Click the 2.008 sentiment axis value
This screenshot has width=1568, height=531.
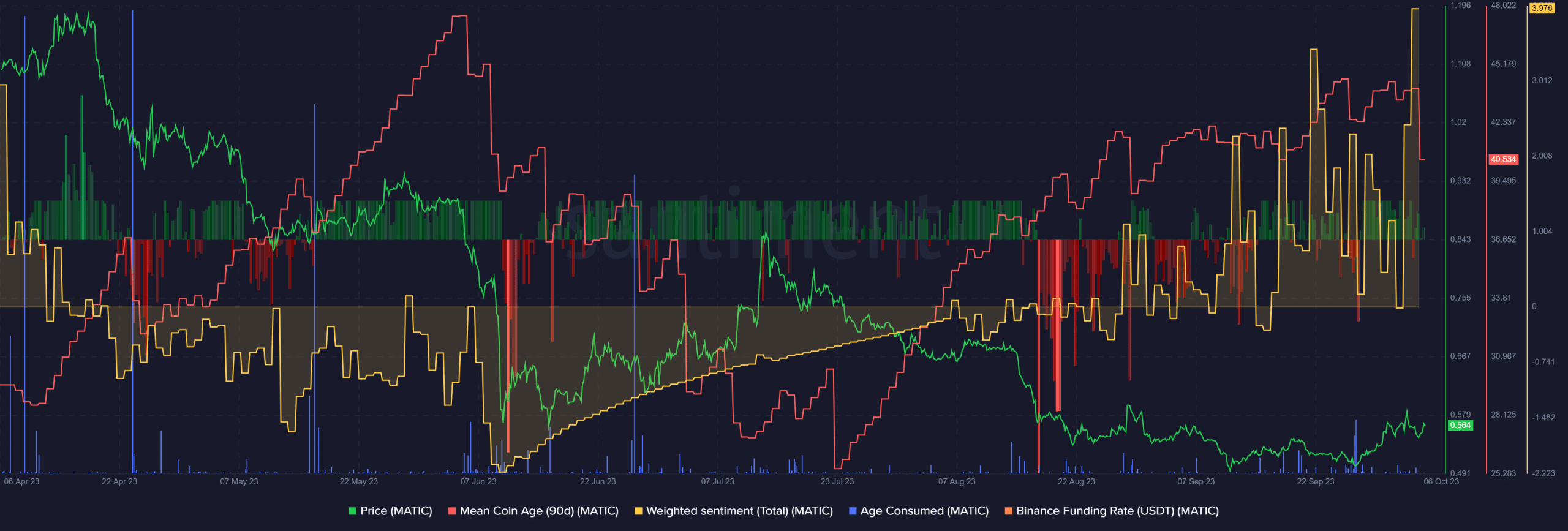1542,156
